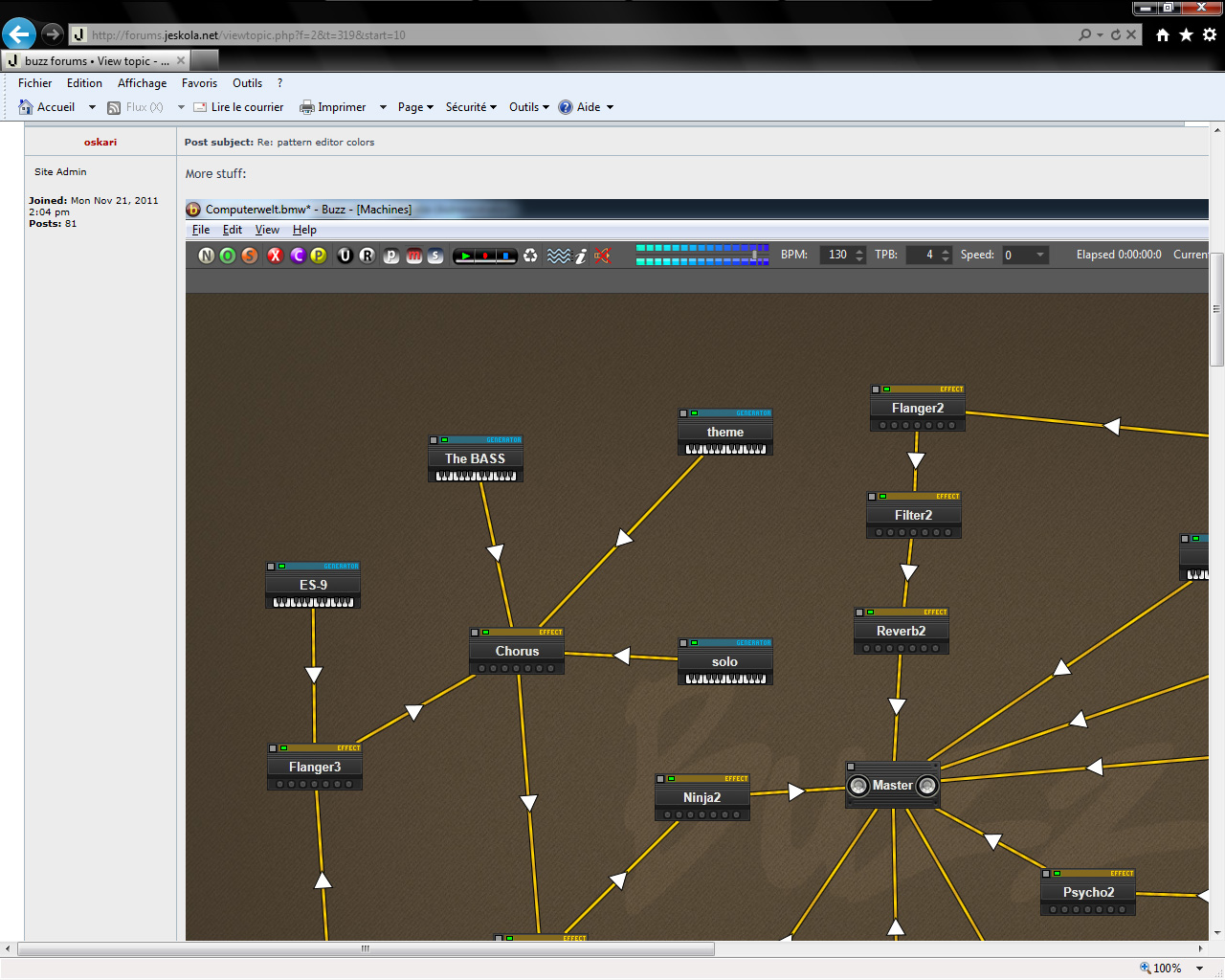
Task: Click the italic info icon in toolbar
Action: click(x=581, y=256)
